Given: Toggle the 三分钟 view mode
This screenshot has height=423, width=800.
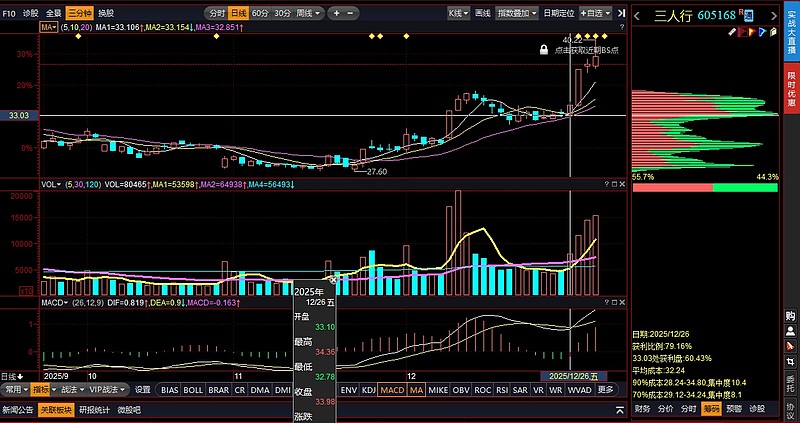Looking at the screenshot, I should tap(79, 13).
